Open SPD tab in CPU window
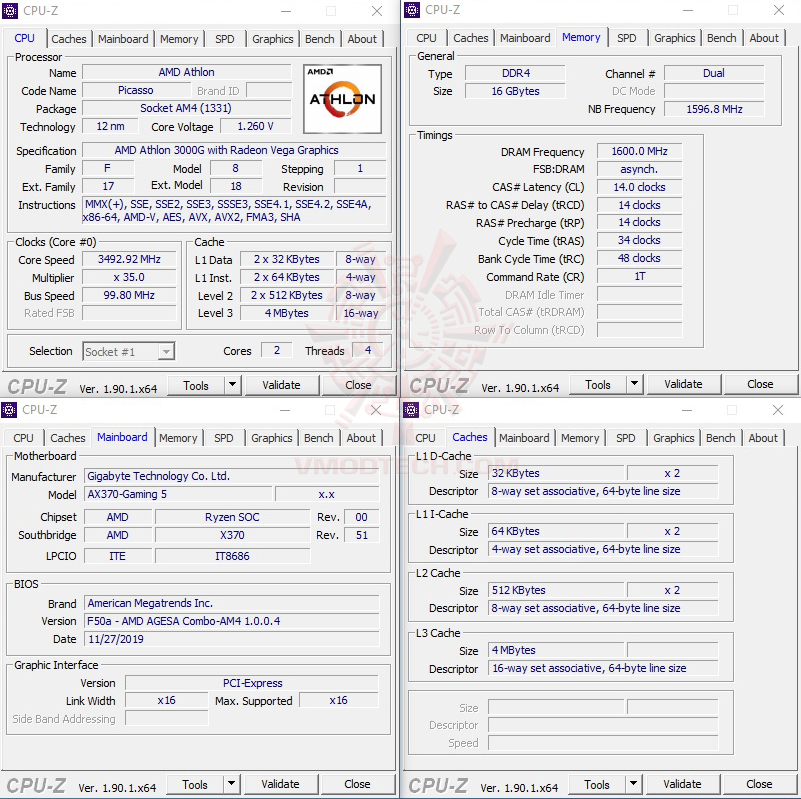The width and height of the screenshot is (801, 799). (225, 39)
